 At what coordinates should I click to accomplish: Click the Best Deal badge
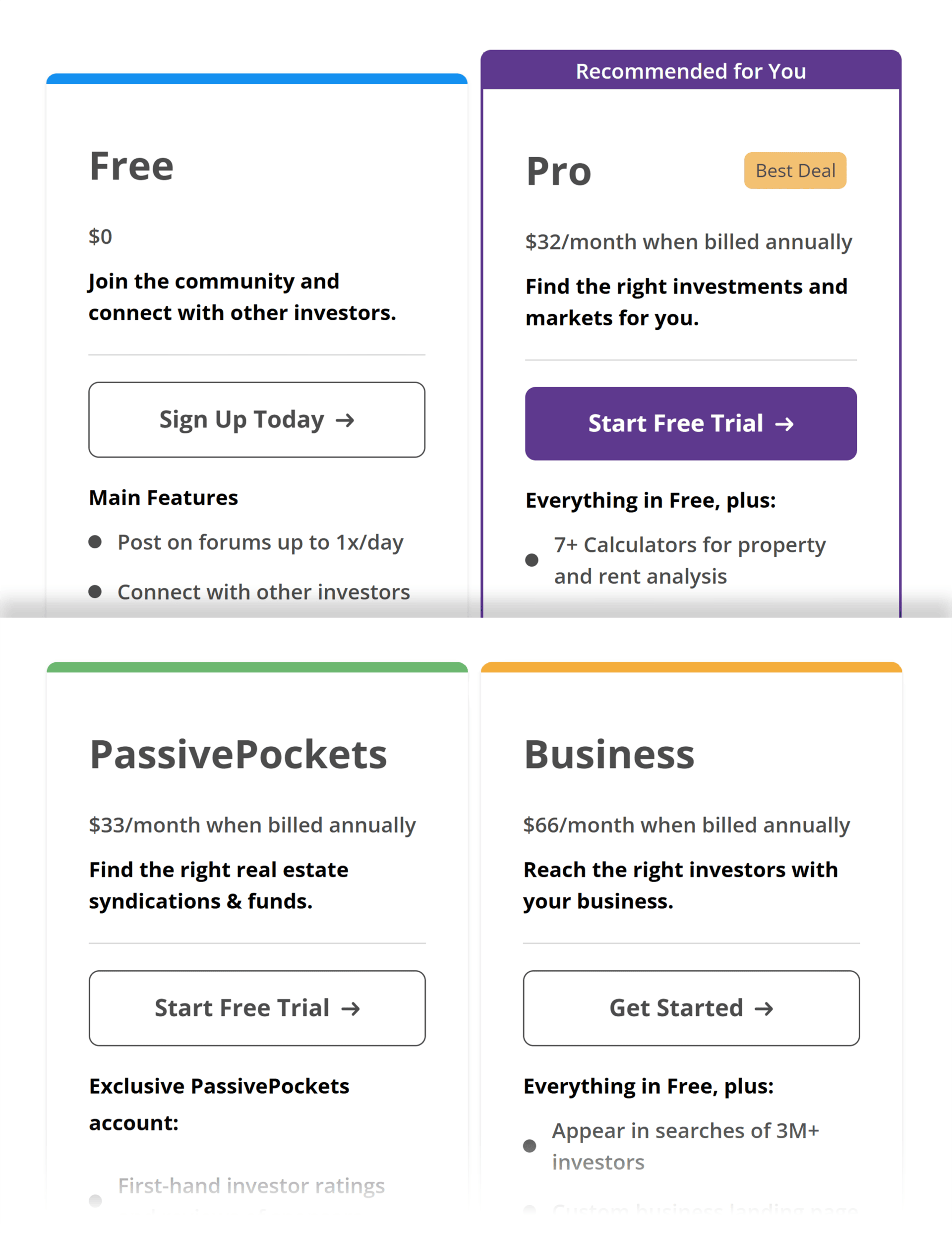coord(795,171)
